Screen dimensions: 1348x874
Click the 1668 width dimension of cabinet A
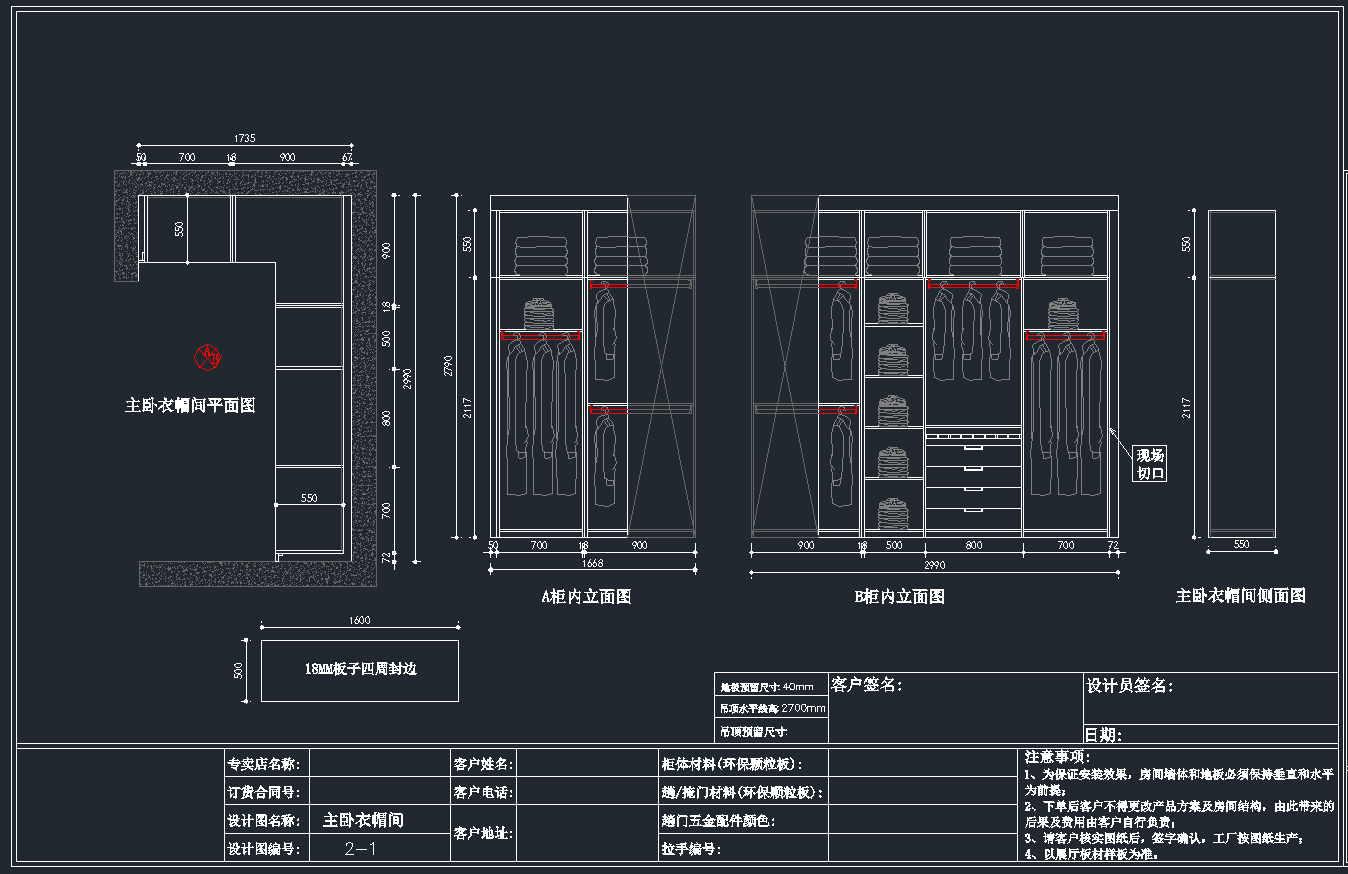(591, 563)
